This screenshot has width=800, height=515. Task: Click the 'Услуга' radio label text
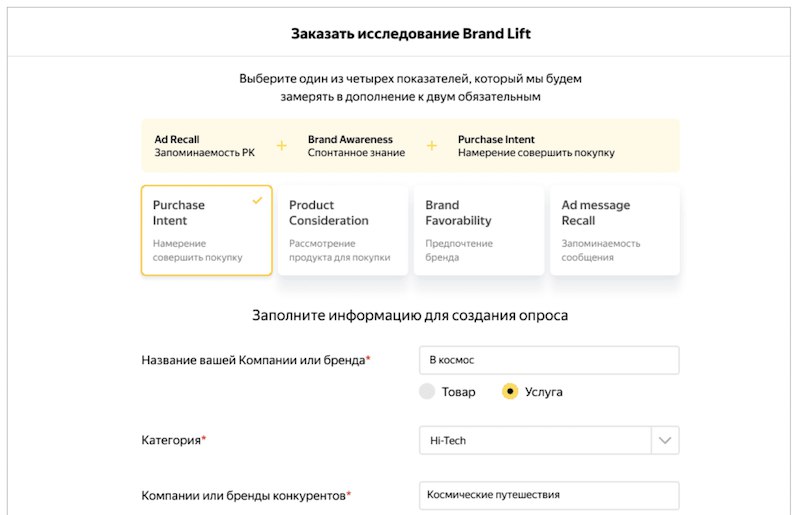coord(543,392)
